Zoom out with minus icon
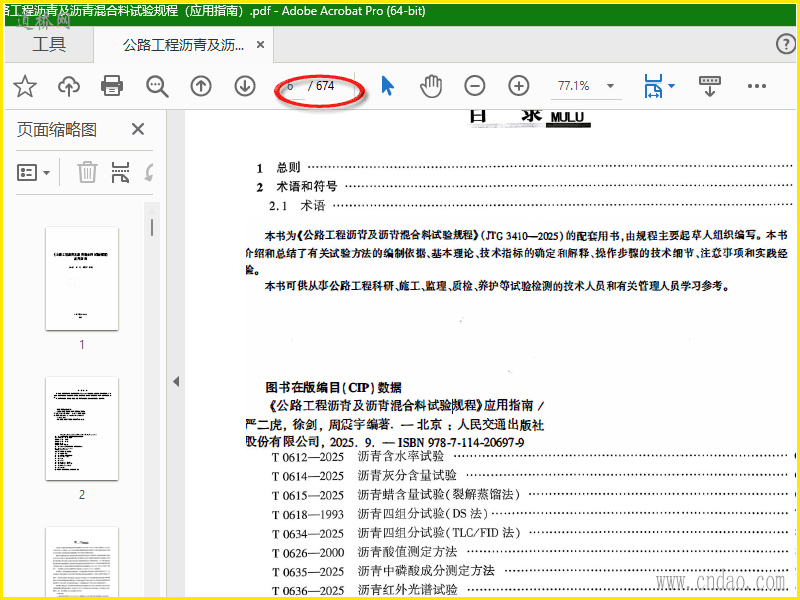The image size is (800, 600). click(474, 86)
